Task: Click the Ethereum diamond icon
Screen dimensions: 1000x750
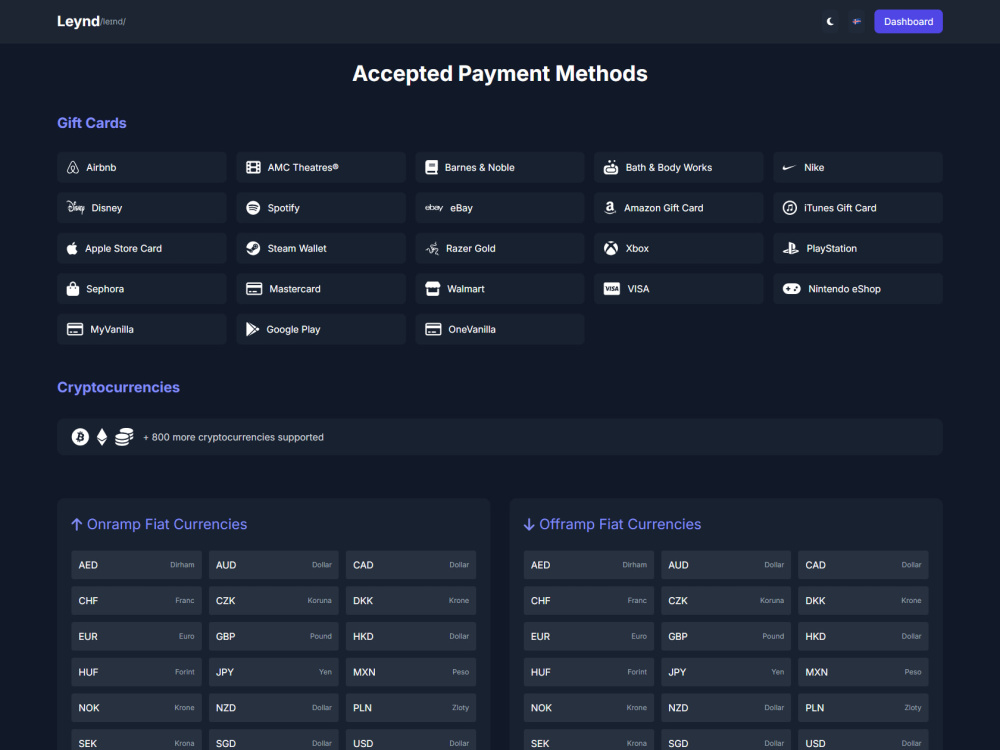Action: pyautogui.click(x=102, y=437)
